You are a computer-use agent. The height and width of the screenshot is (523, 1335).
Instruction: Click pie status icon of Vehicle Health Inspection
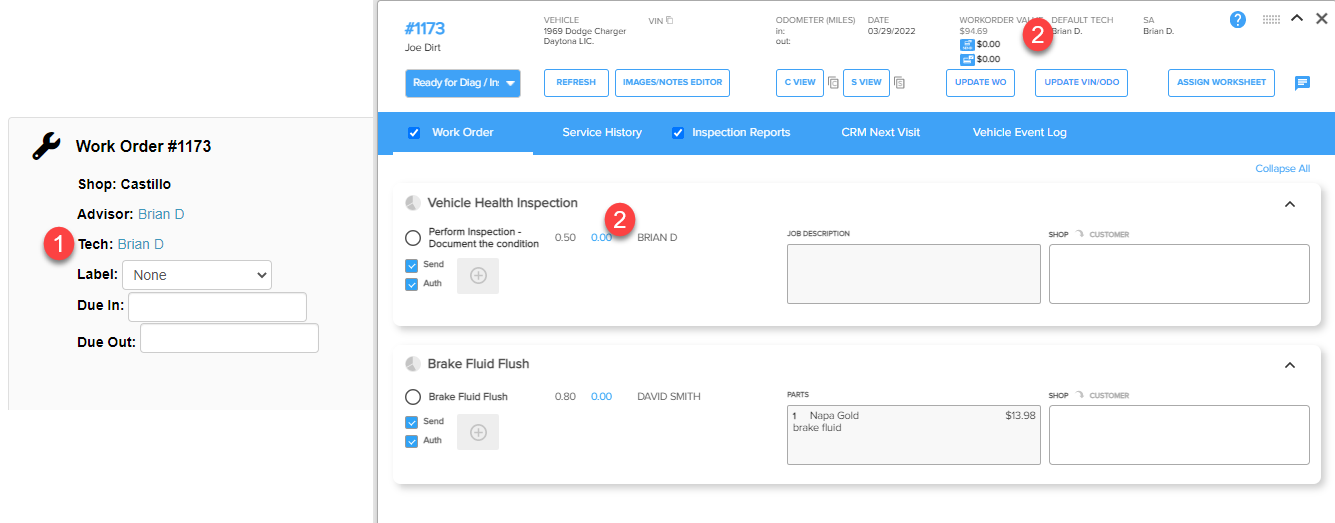tap(413, 203)
